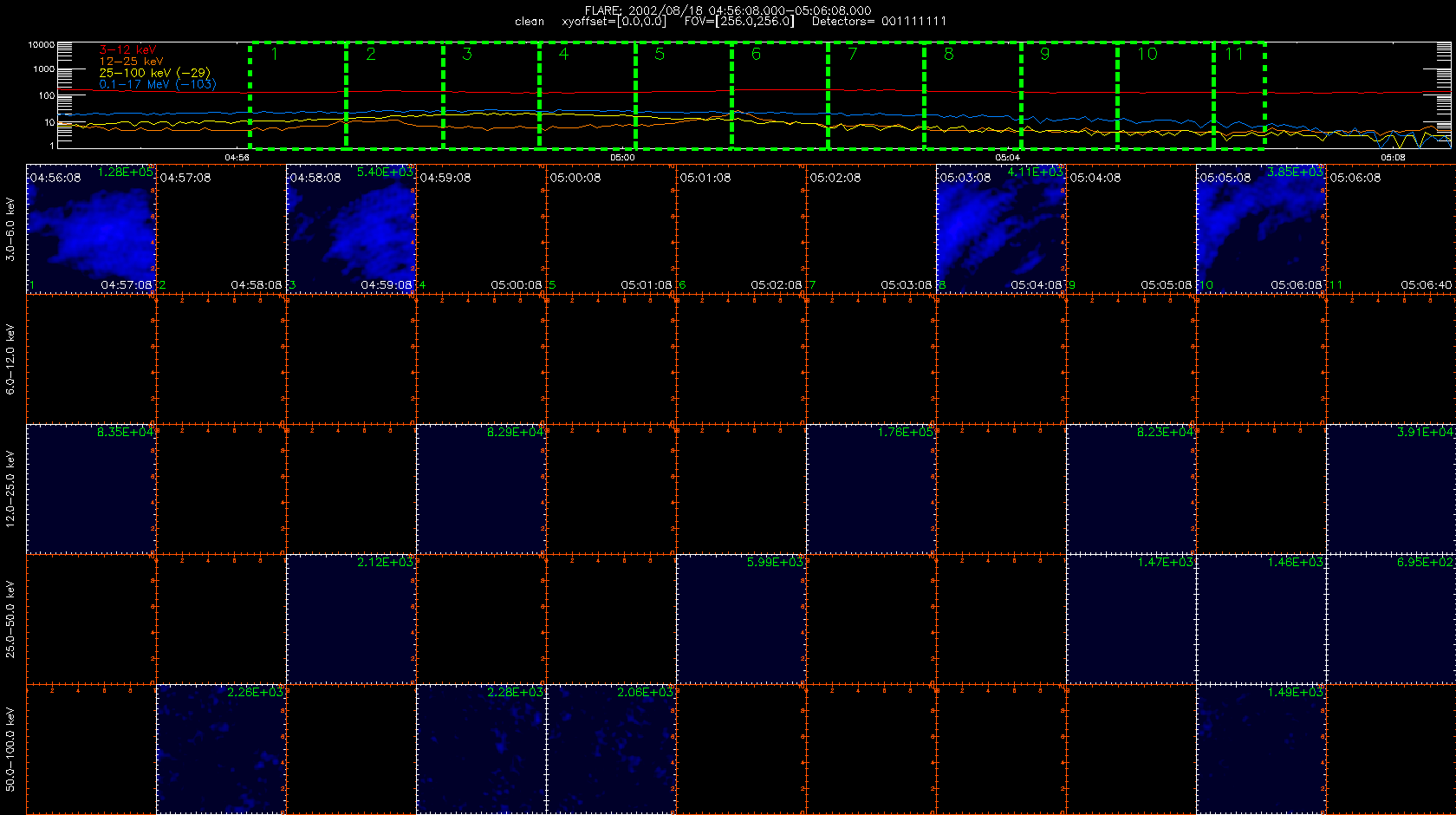Click the 05:02:08 start time atop panel 7
Viewport: 1456px width, 815px height.
[x=835, y=178]
